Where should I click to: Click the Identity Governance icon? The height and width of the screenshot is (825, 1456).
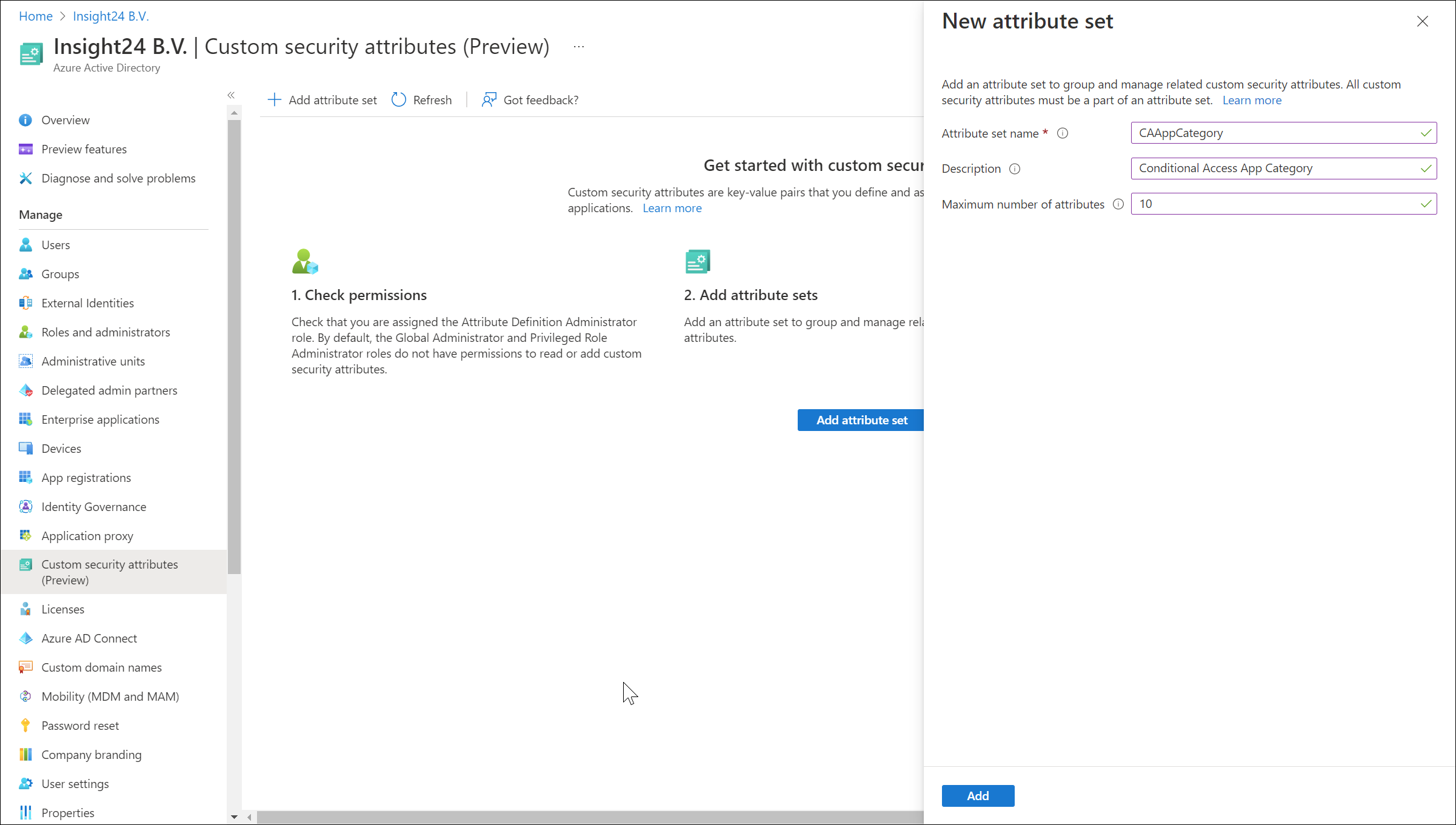(25, 507)
